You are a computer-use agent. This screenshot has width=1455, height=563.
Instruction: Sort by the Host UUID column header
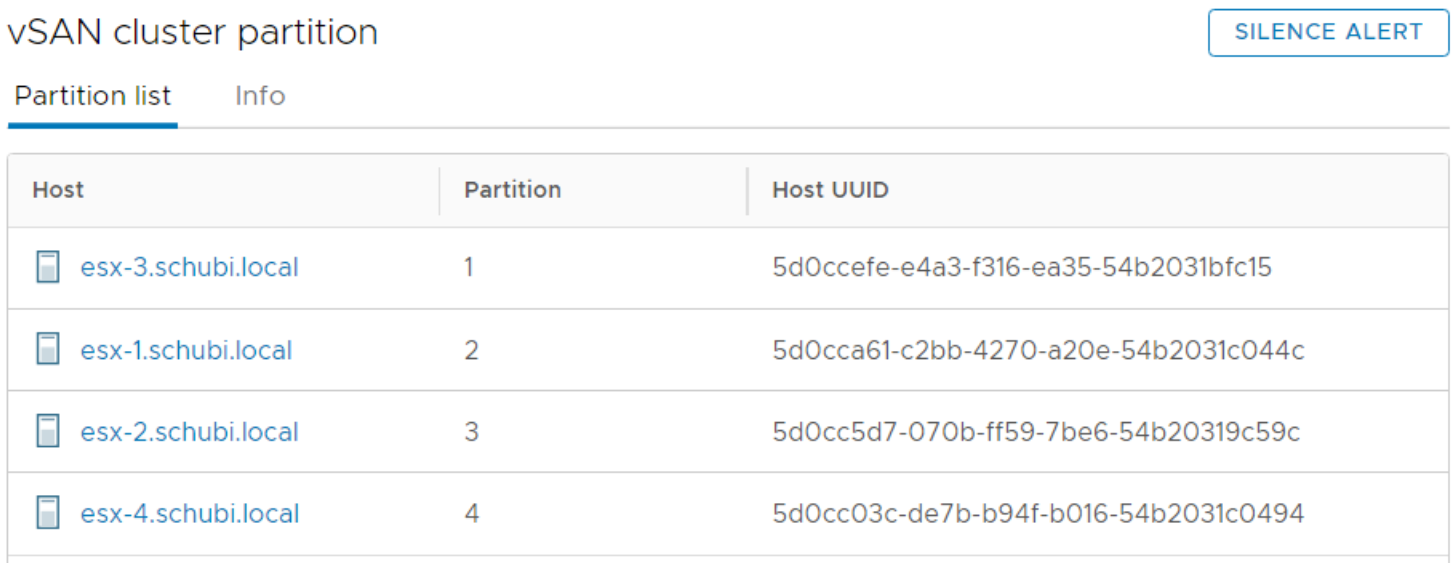point(830,190)
